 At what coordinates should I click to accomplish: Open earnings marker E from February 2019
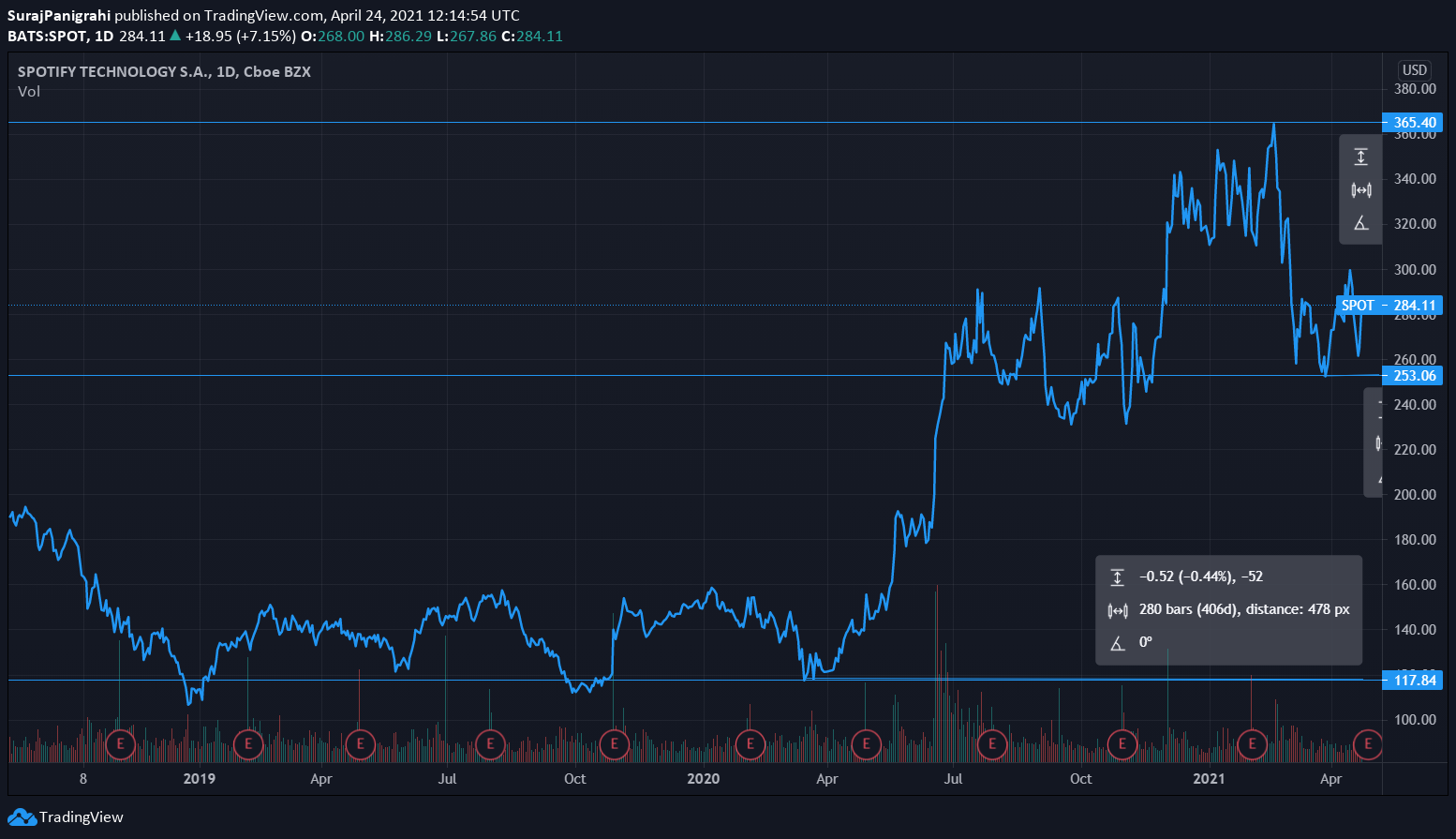coord(248,745)
